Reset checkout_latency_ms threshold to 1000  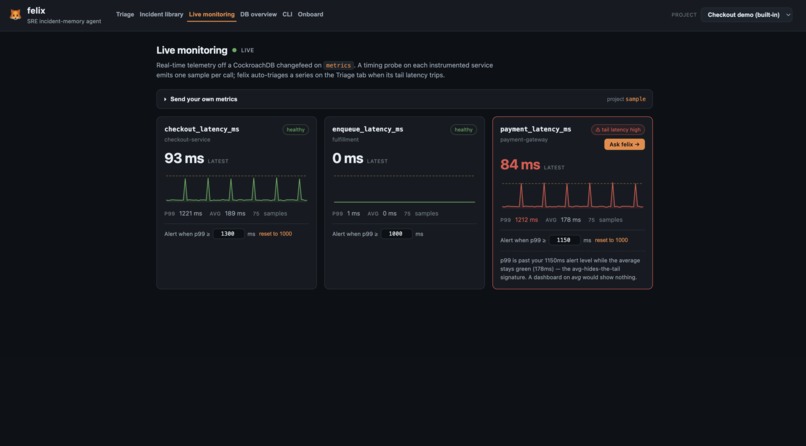(275, 234)
